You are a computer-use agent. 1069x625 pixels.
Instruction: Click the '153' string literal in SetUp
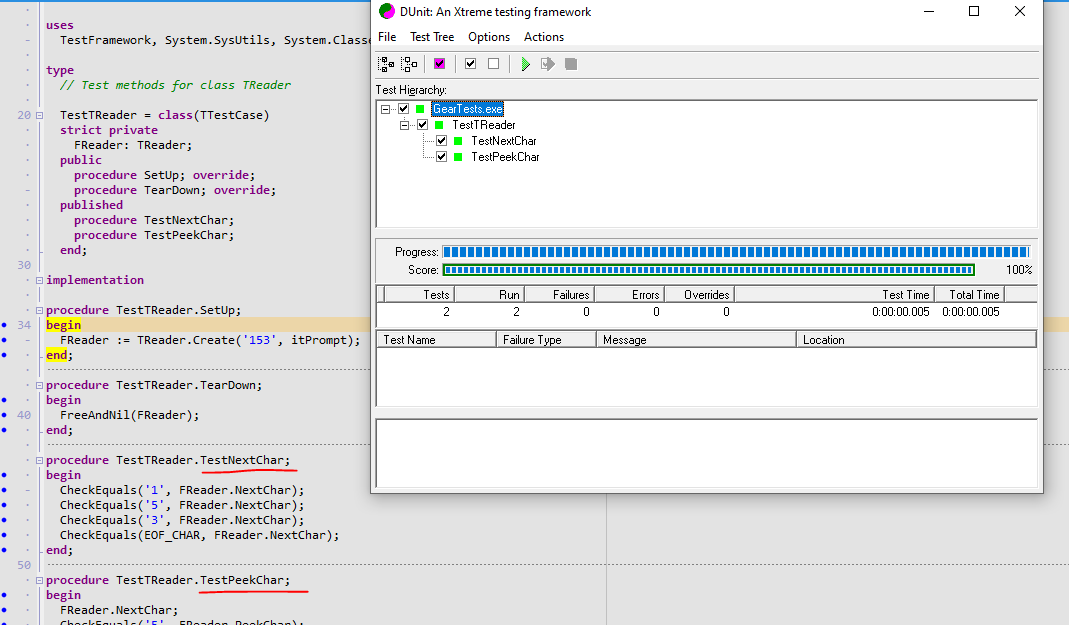(x=259, y=340)
